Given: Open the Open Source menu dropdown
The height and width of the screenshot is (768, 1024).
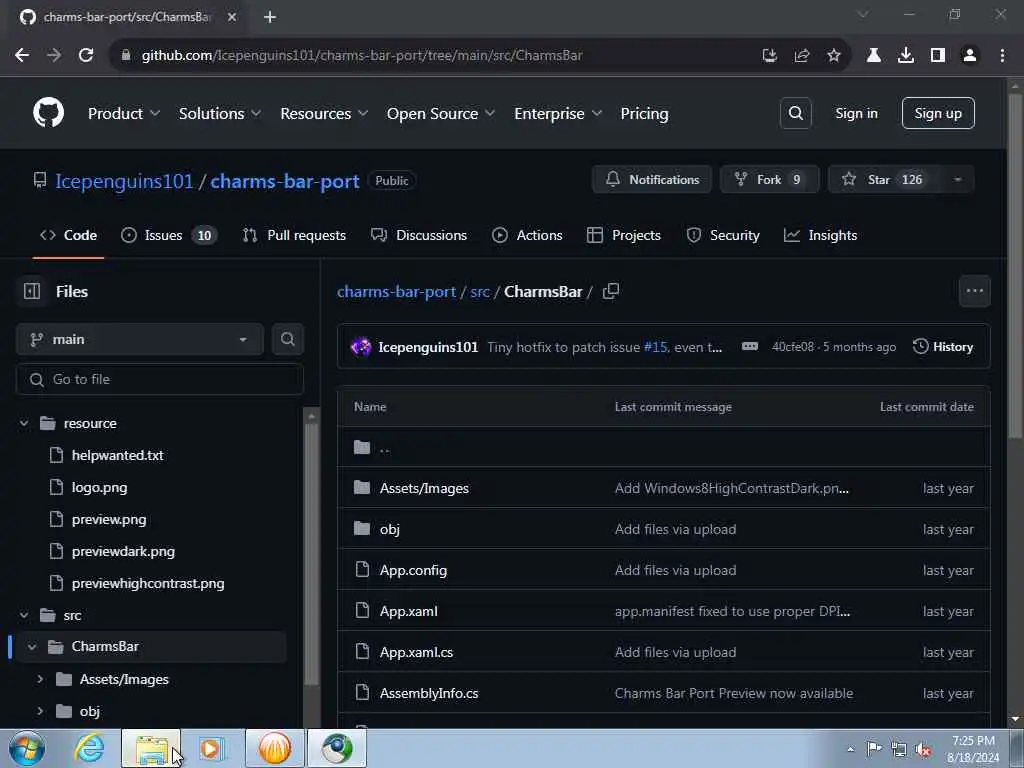Looking at the screenshot, I should coord(441,114).
